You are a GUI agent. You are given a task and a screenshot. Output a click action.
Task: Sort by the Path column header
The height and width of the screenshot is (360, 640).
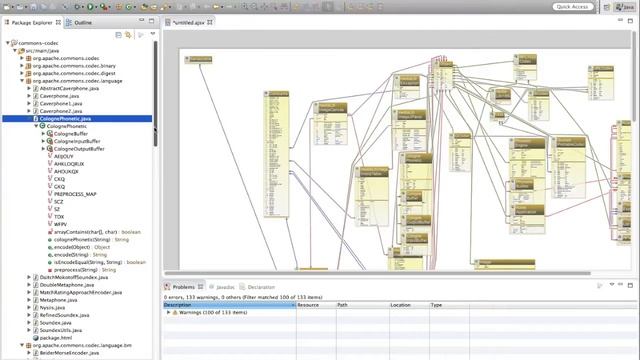362,305
